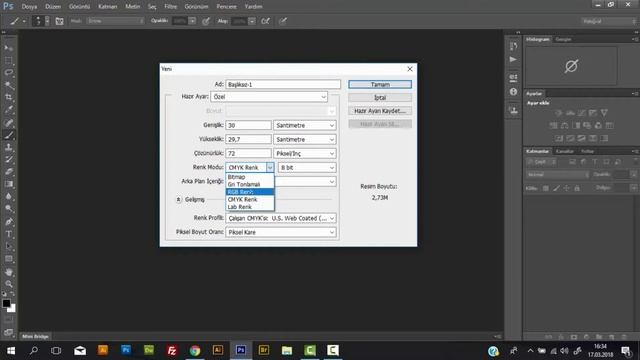Open the 8 bit depth dropdown
This screenshot has height=360, width=640.
[x=307, y=167]
